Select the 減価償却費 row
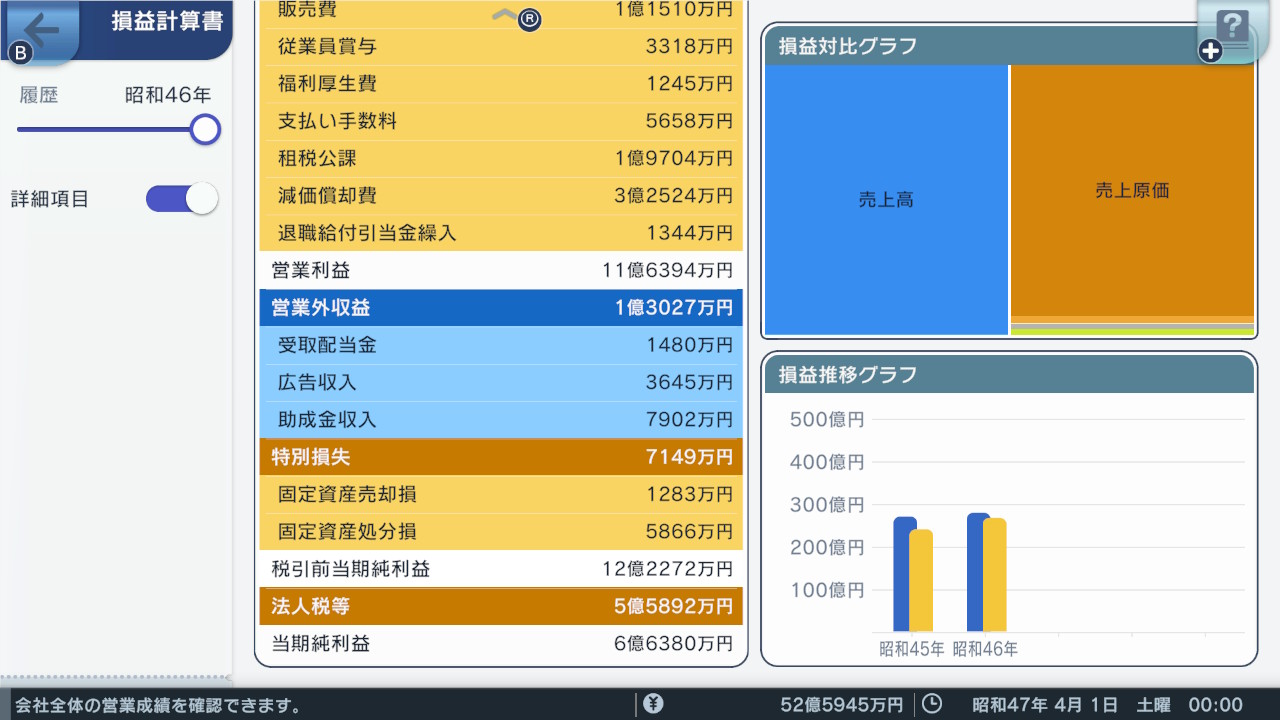This screenshot has width=1280, height=720. click(x=501, y=195)
